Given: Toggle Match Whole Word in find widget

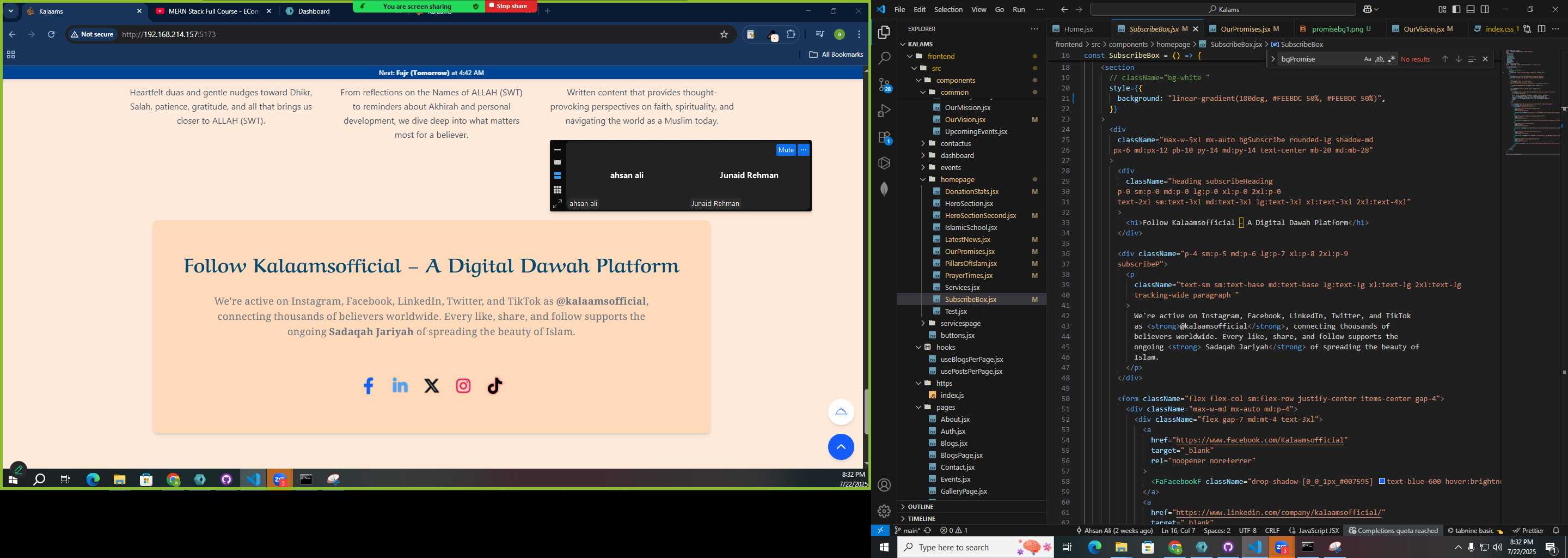Looking at the screenshot, I should point(1379,59).
